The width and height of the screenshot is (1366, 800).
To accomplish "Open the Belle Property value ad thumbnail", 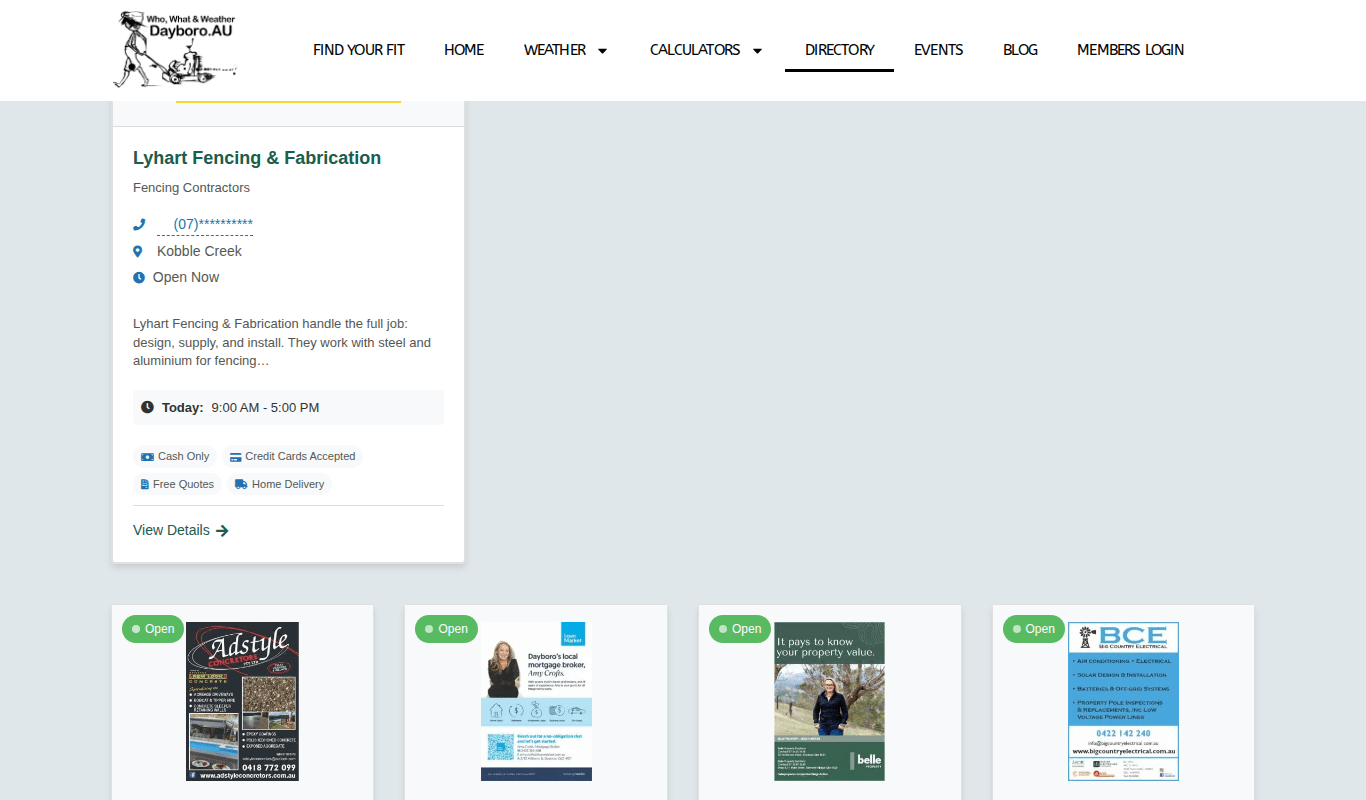I will click(x=829, y=701).
